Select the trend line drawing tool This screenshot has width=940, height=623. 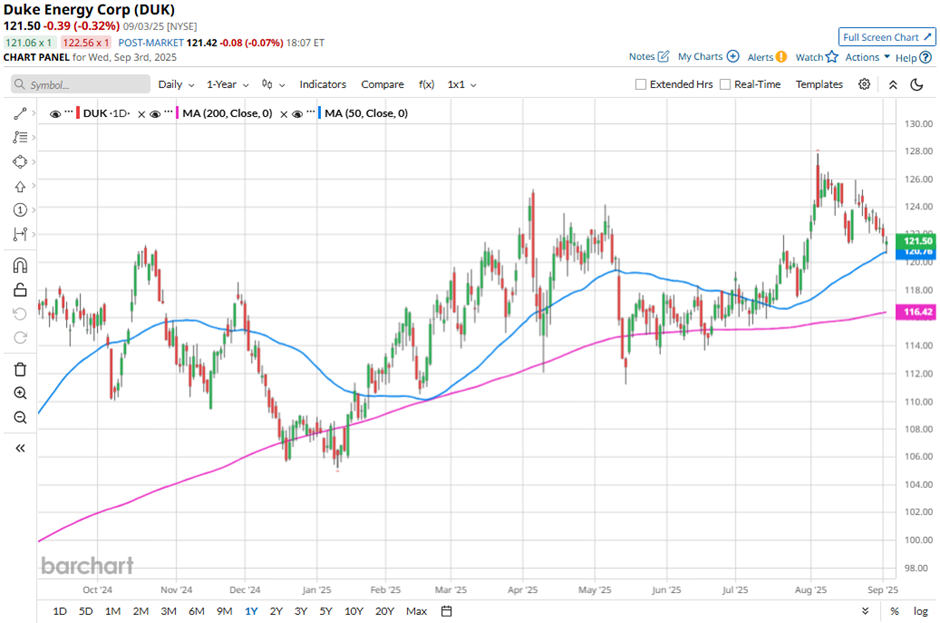[x=20, y=113]
